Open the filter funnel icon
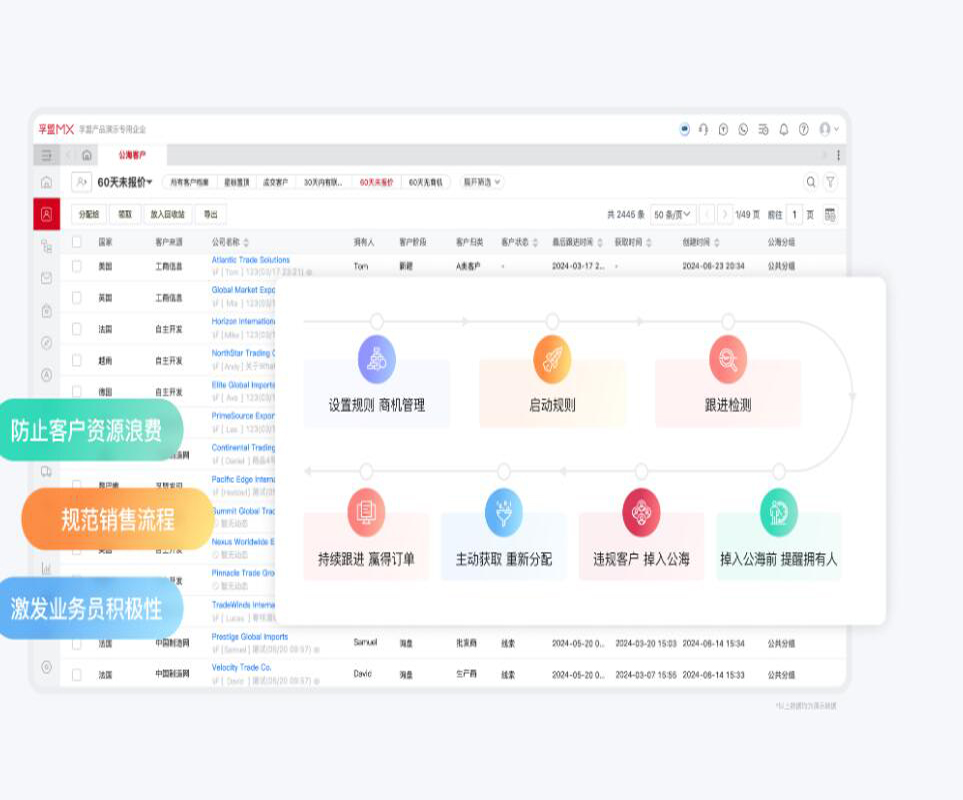This screenshot has height=800, width=963. 830,182
